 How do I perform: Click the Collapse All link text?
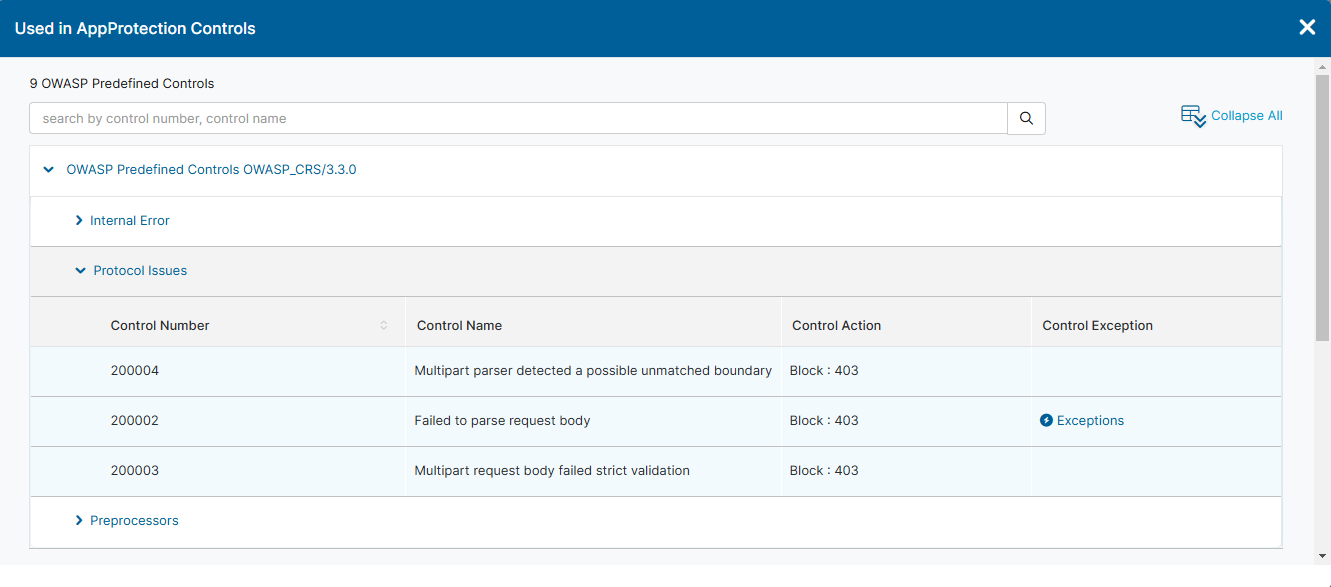coord(1246,116)
